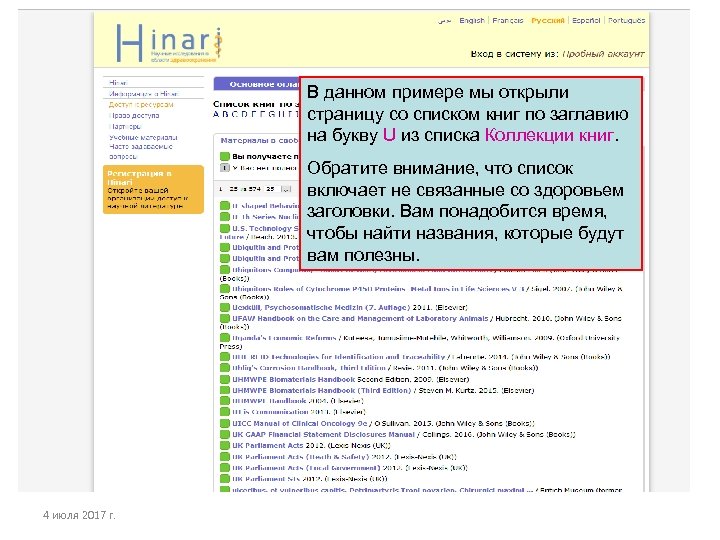Click green icon beside UHMWPE Biomaterials Second Edition
Image resolution: width=720 pixels, height=540 pixels.
coord(225,379)
